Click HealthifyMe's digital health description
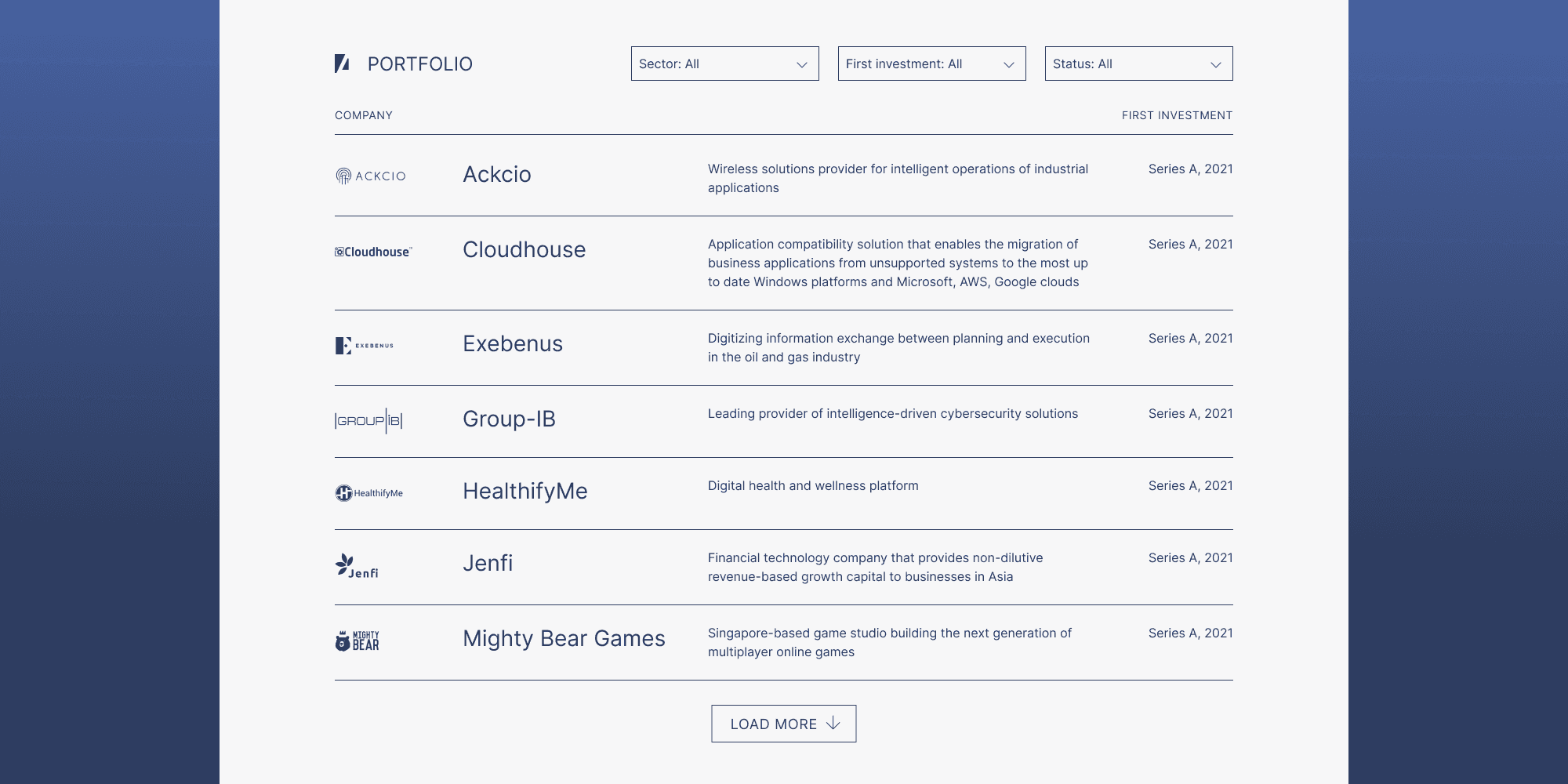 pos(813,485)
